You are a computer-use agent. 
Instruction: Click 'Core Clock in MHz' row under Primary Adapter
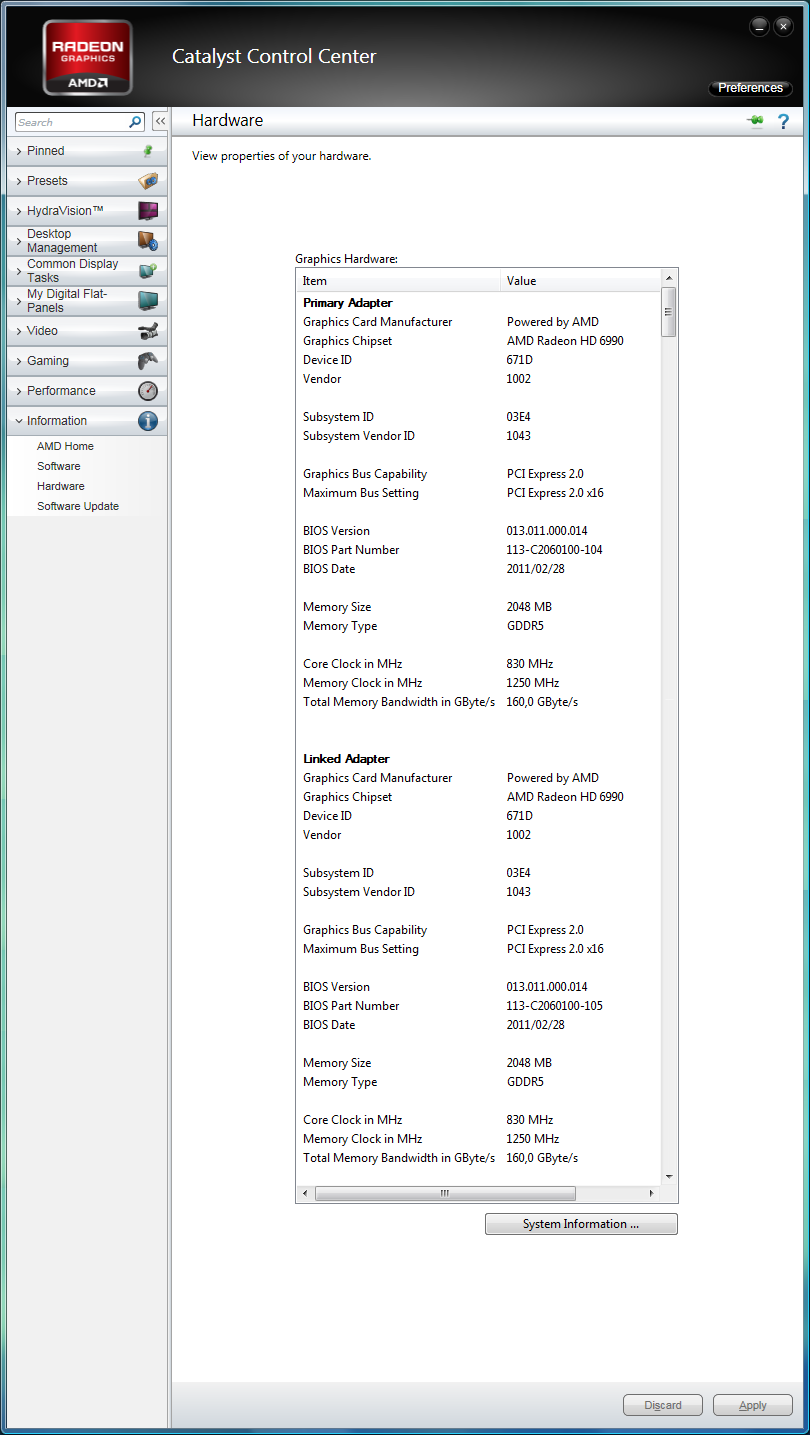[479, 664]
